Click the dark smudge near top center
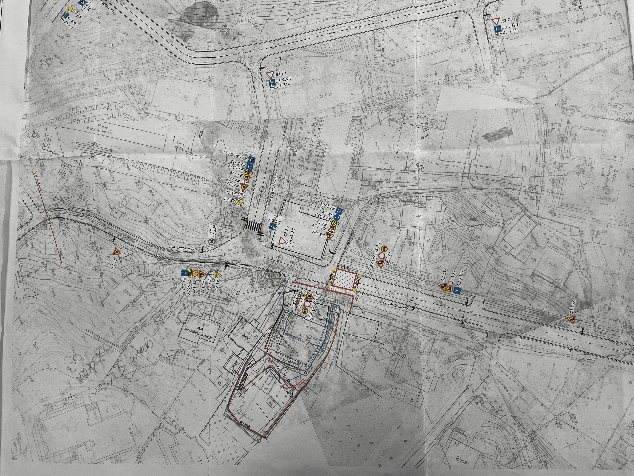The height and width of the screenshot is (476, 634). 205,15
